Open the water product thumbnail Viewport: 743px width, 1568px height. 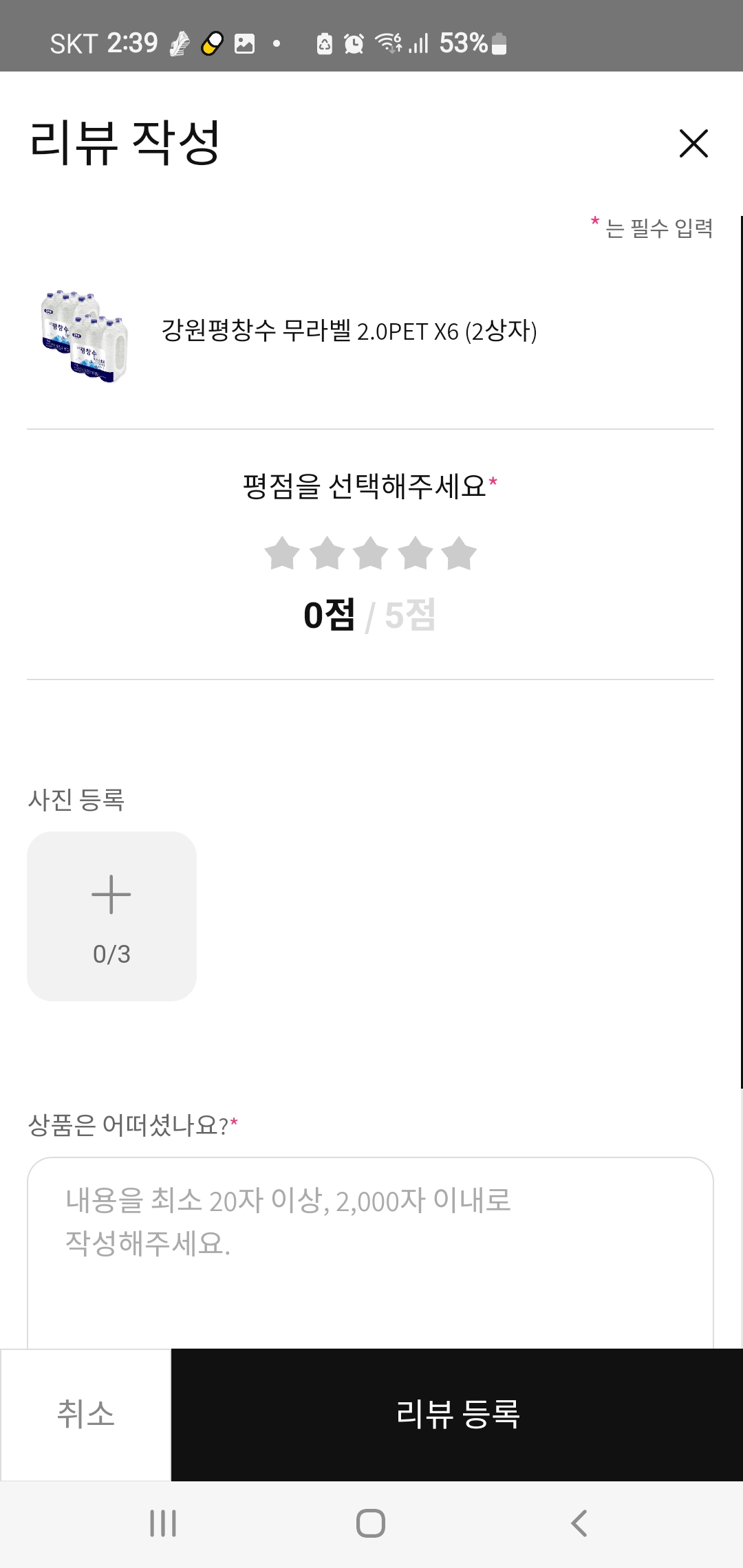pos(84,335)
